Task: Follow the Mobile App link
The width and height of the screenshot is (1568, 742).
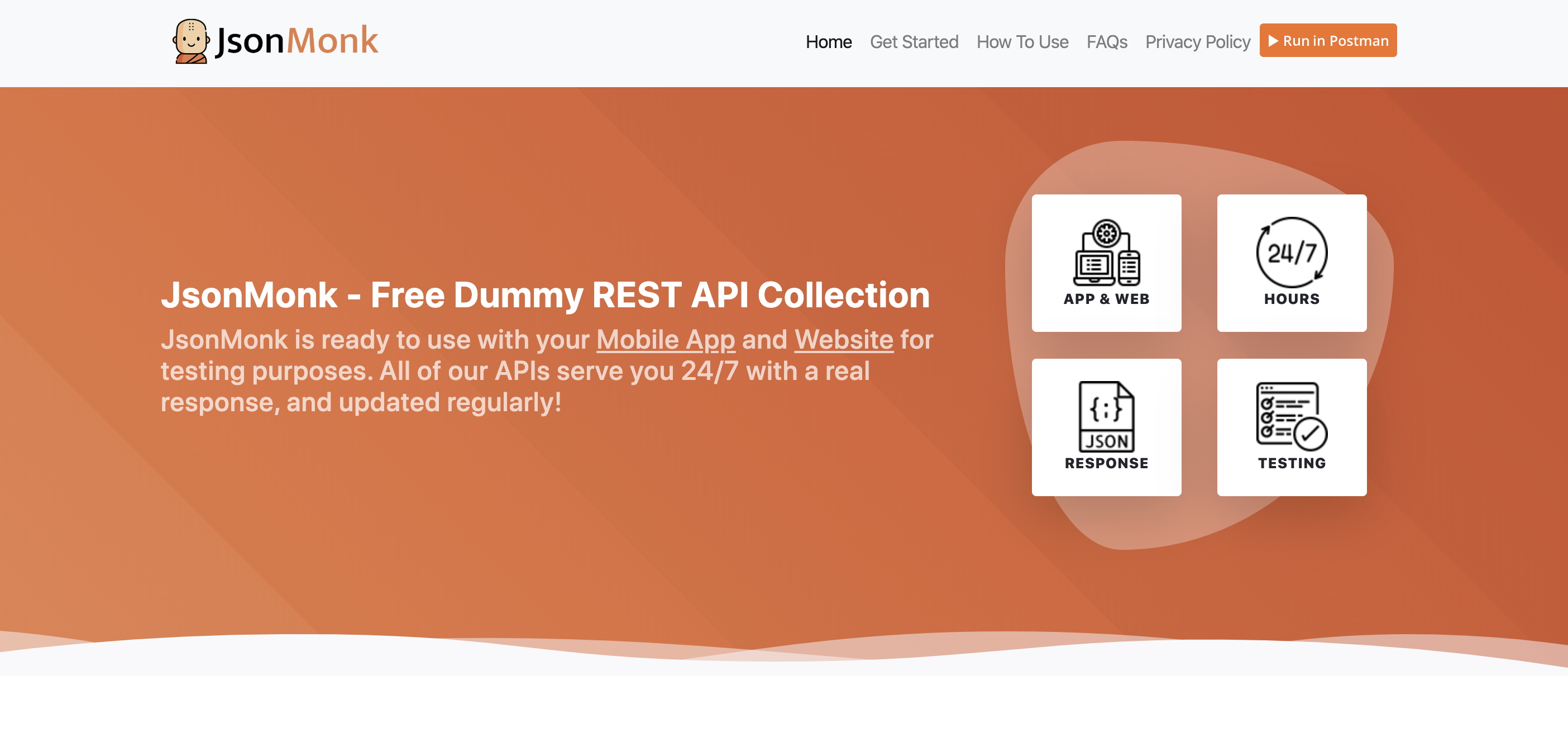Action: tap(665, 340)
